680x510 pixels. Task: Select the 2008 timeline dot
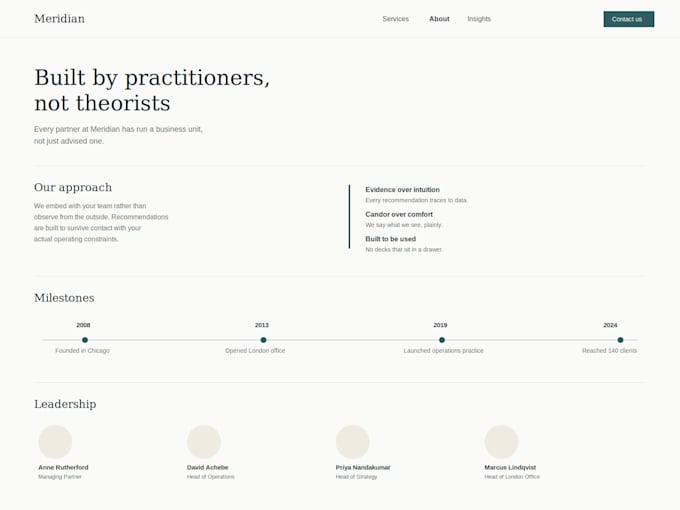85,340
